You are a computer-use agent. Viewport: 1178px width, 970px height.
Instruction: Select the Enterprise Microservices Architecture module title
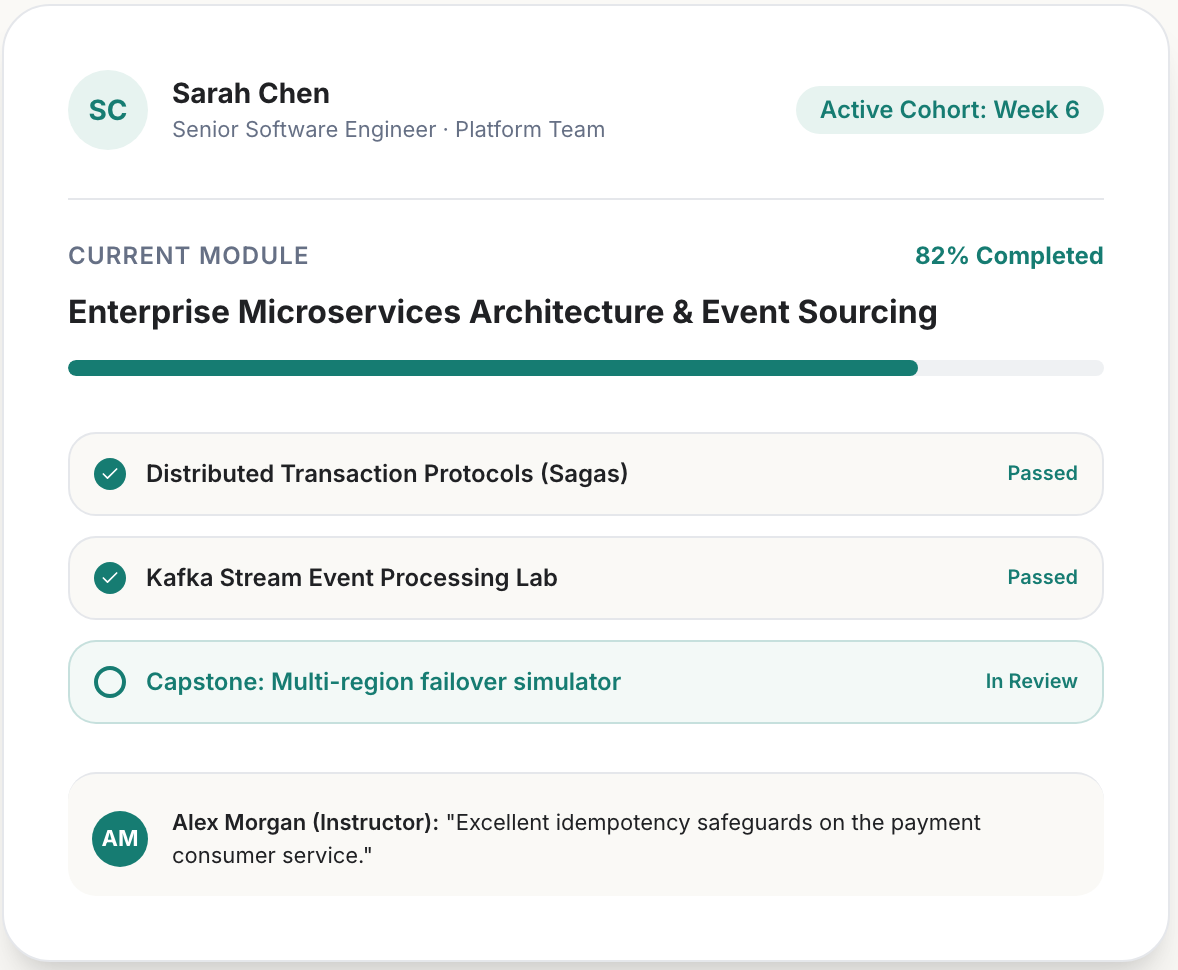(x=503, y=312)
